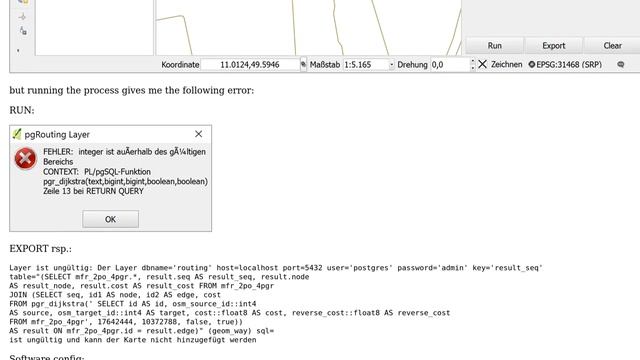Click the Export button
This screenshot has width=640, height=360.
click(x=554, y=46)
